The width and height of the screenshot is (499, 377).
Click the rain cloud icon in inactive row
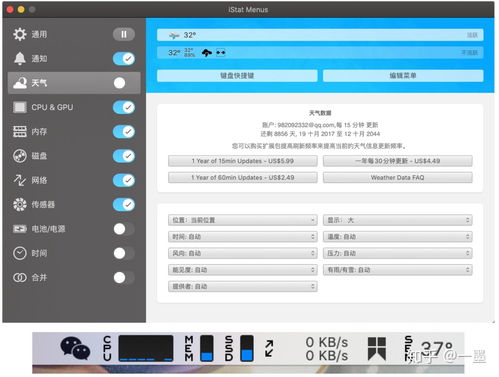(x=207, y=53)
